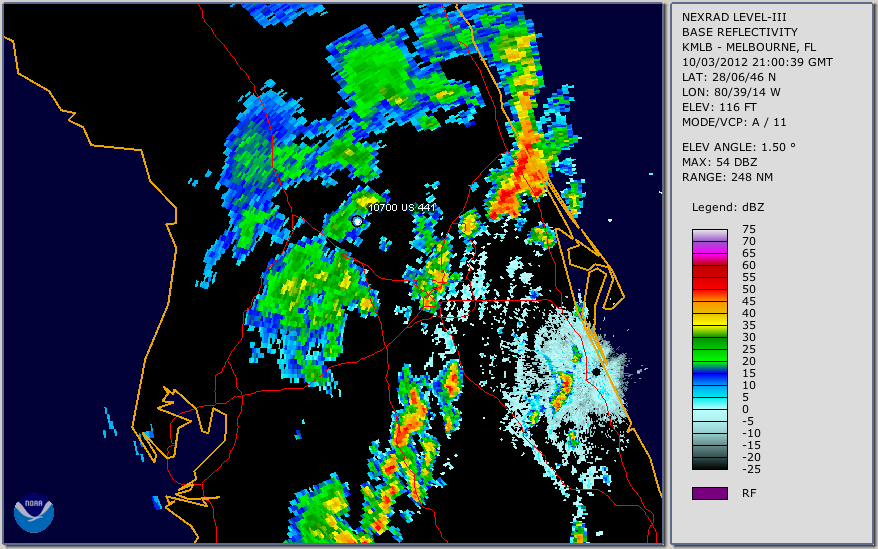Click the "LON: 80/39/14 W" text
This screenshot has height=549, width=878.
tap(731, 92)
